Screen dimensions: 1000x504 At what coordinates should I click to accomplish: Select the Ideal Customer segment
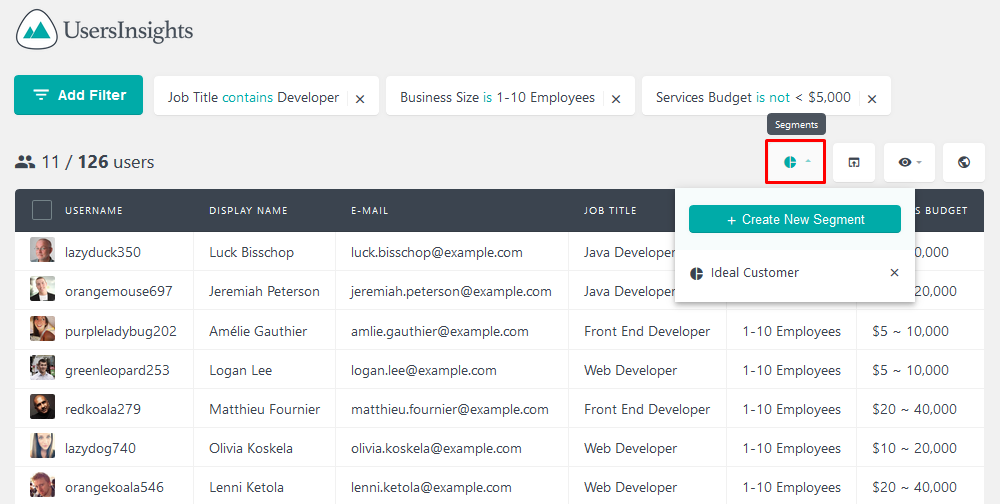pos(754,273)
